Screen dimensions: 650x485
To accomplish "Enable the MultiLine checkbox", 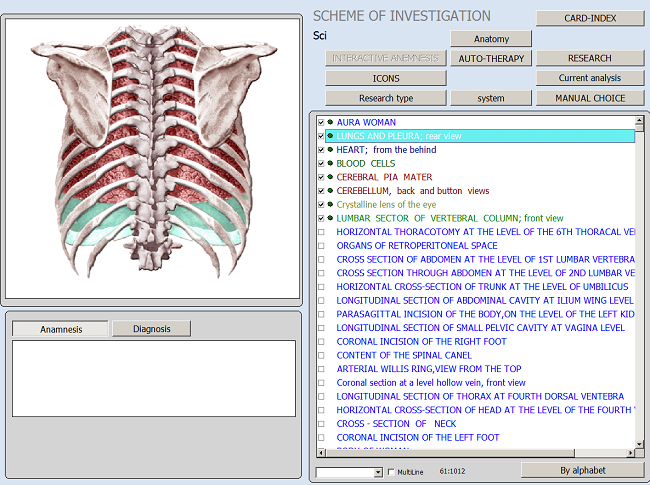I will [x=391, y=472].
